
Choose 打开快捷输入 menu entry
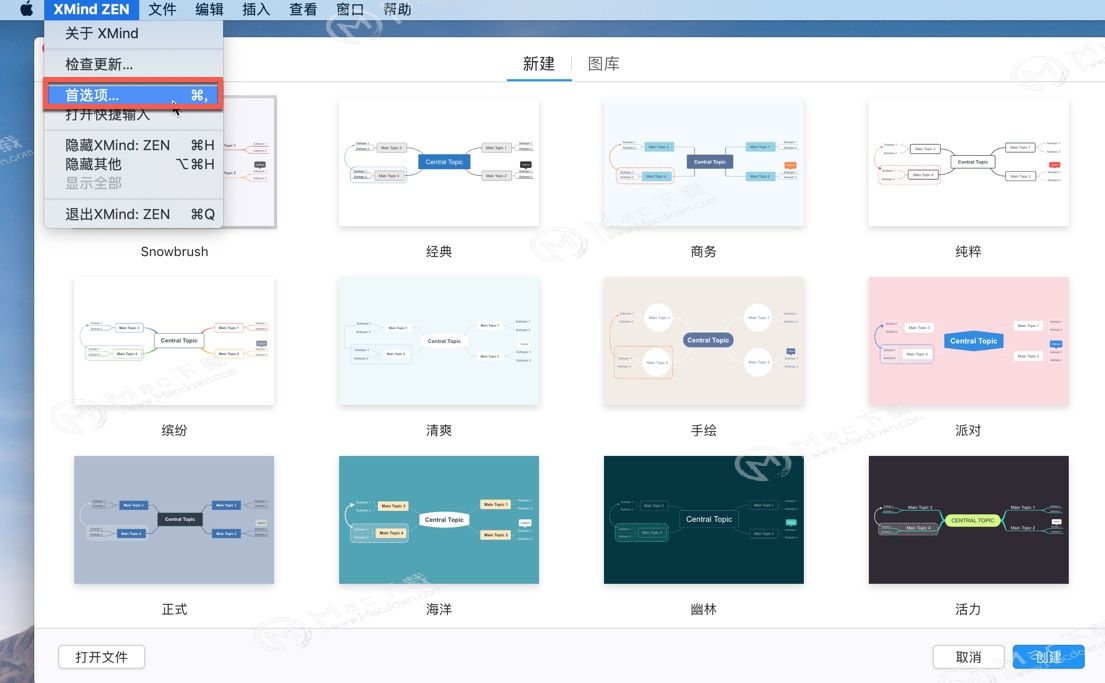pos(134,115)
